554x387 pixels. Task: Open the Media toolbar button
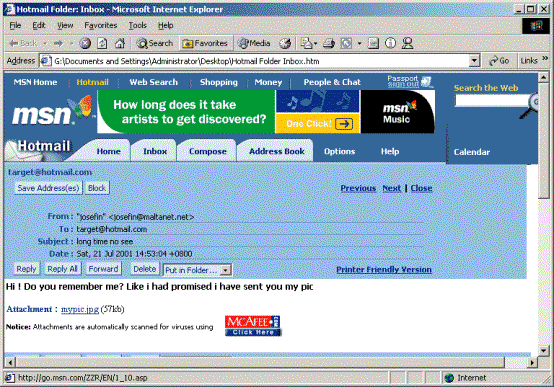[x=254, y=43]
